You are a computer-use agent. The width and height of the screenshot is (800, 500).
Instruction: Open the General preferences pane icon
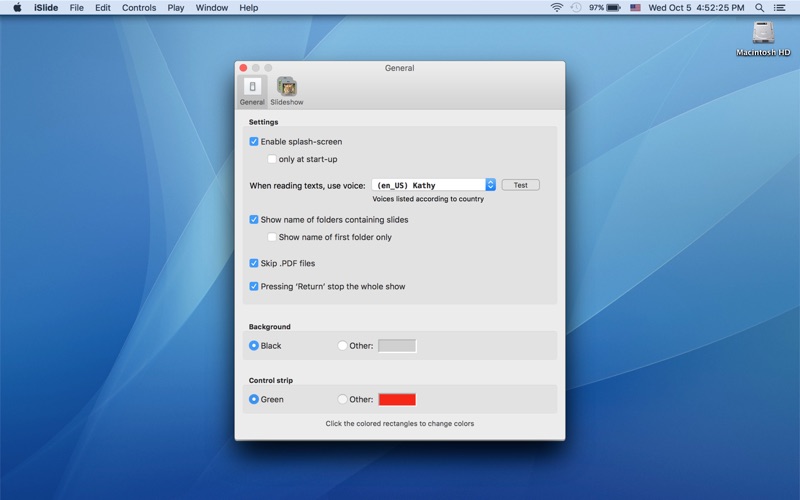(252, 91)
